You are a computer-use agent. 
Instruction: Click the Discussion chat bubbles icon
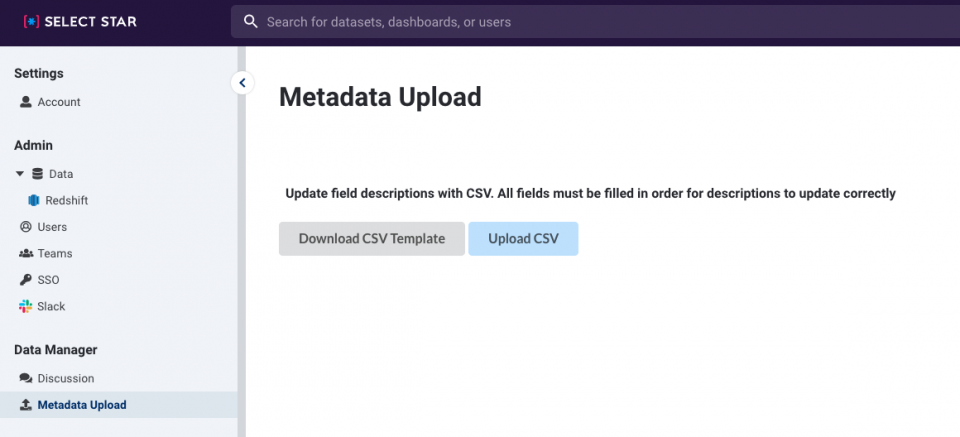[26, 378]
